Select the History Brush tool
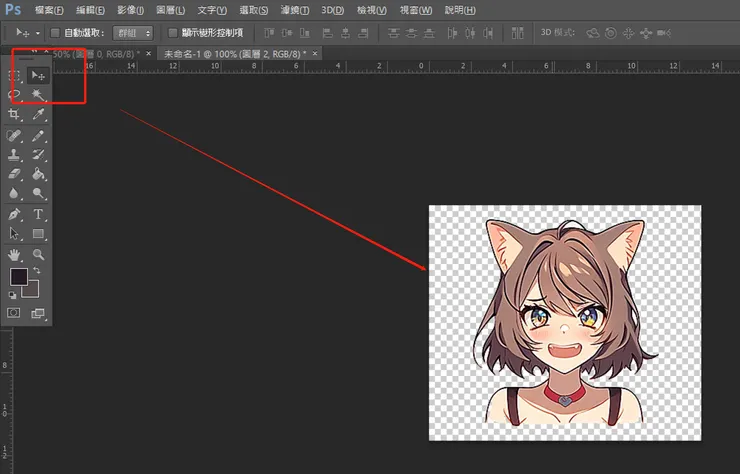 point(38,155)
